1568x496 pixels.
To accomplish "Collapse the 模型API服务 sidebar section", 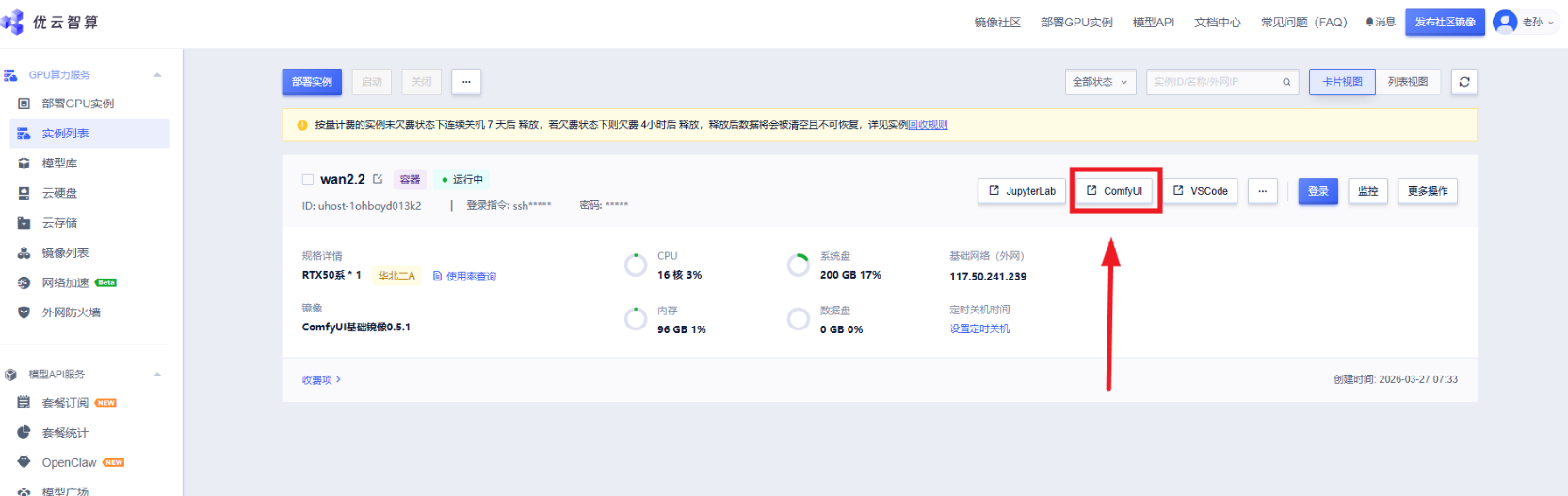I will pyautogui.click(x=157, y=375).
